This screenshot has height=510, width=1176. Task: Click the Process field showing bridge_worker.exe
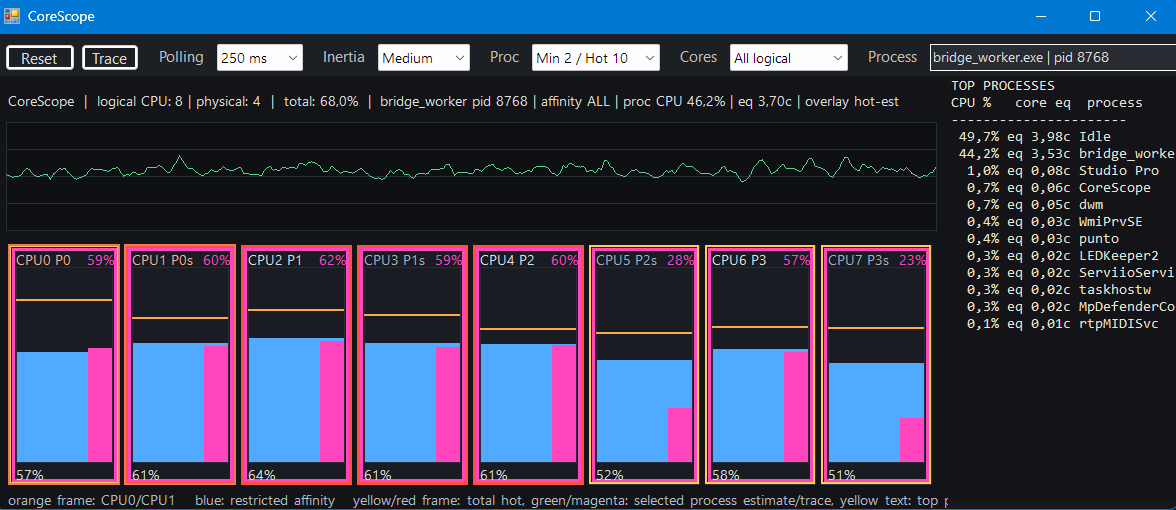pyautogui.click(x=1052, y=57)
